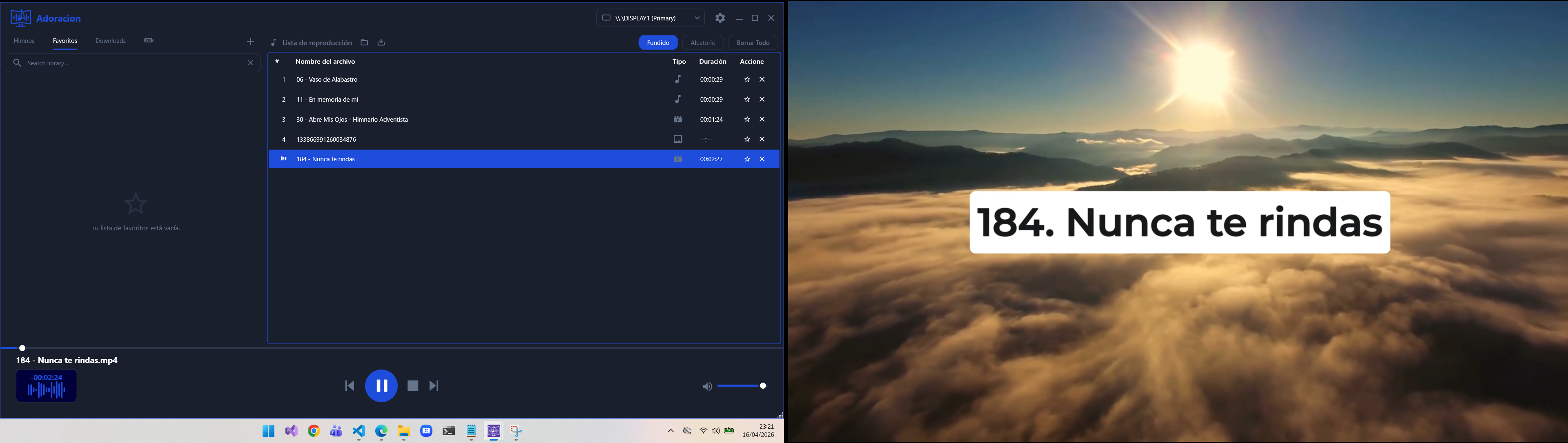
Task: Click the search magnifier in the library search bar
Action: [x=18, y=62]
